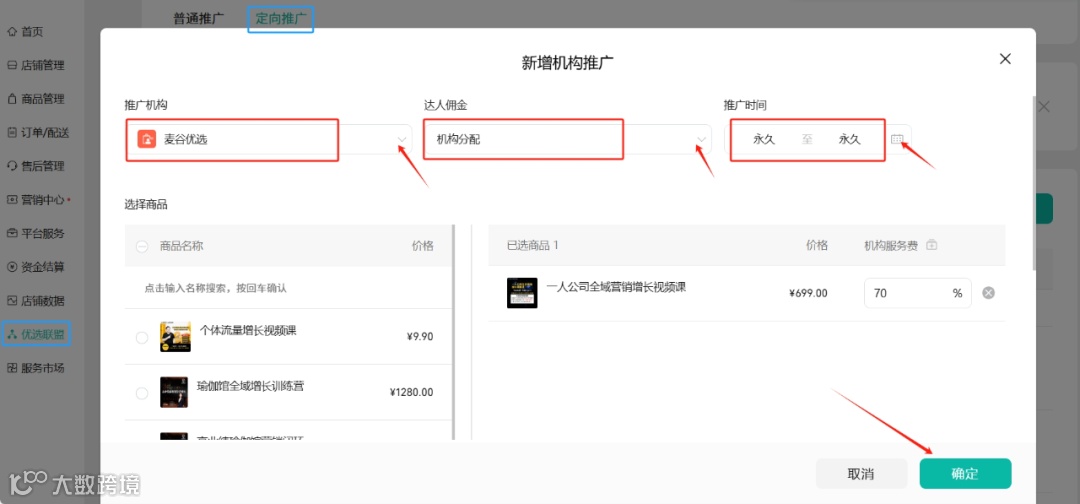This screenshot has width=1080, height=504.
Task: Click the 70% service fee input
Action: tap(917, 293)
